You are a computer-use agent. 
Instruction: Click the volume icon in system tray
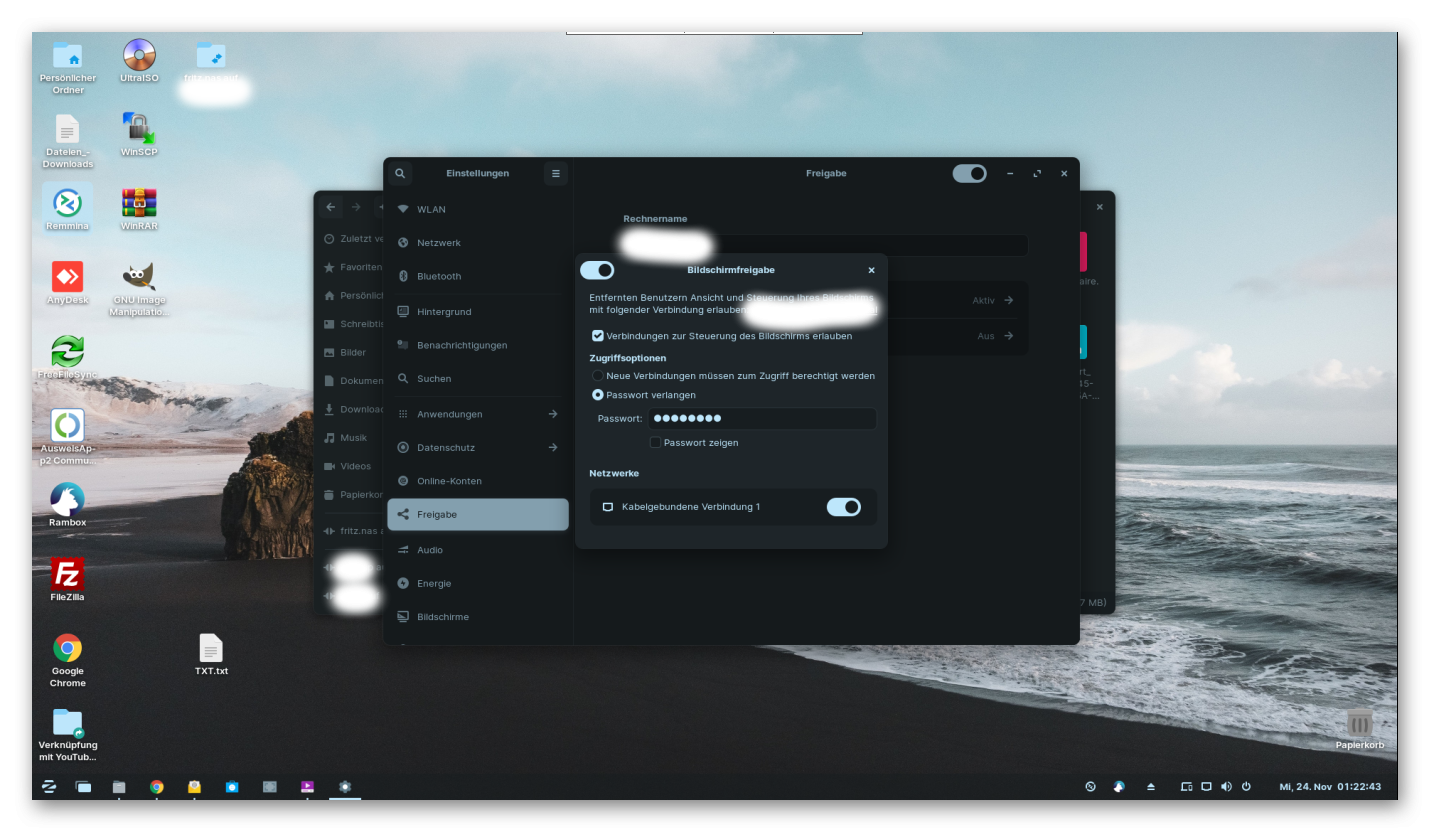click(x=1226, y=787)
